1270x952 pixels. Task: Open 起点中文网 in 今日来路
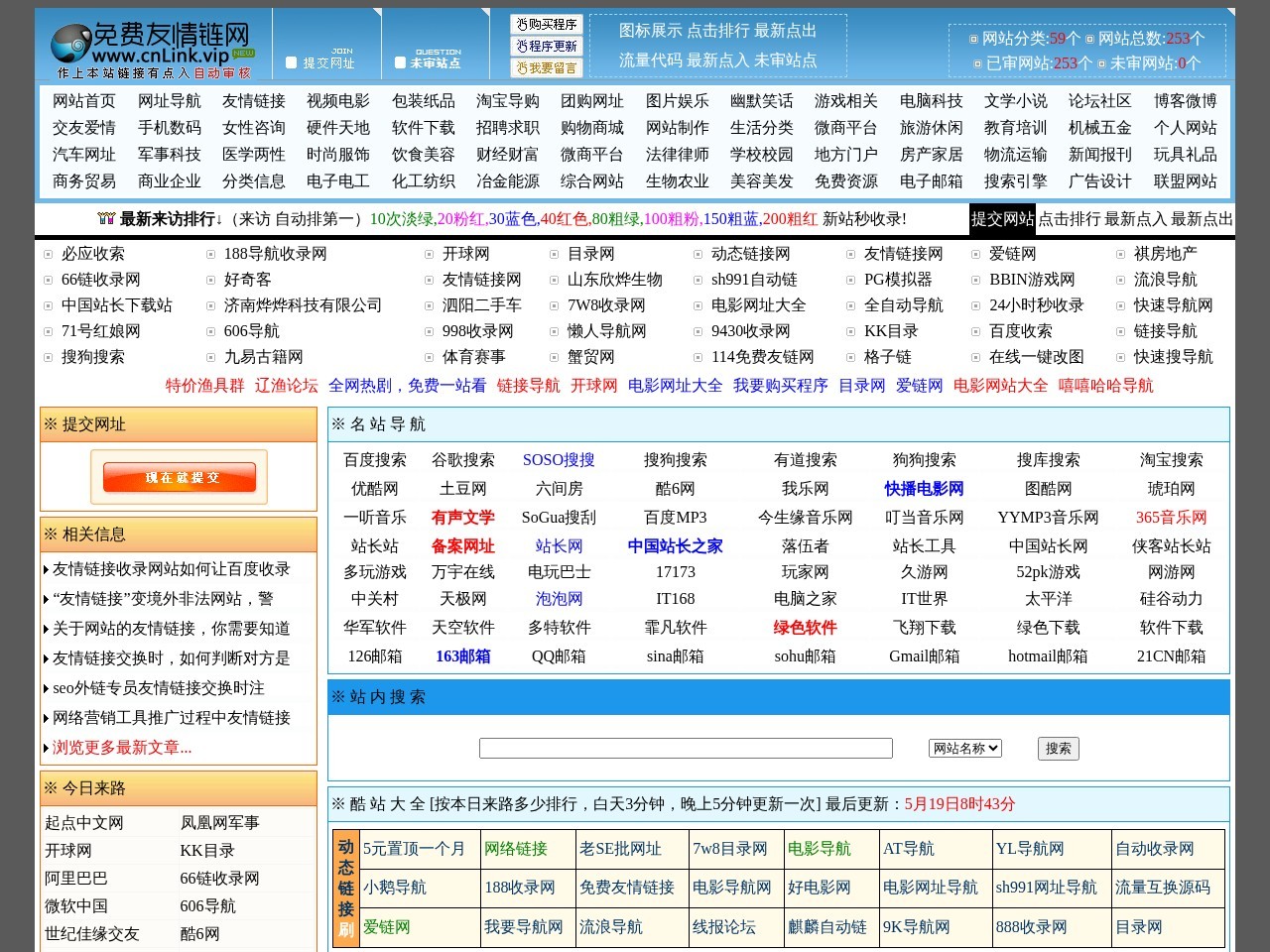(84, 823)
